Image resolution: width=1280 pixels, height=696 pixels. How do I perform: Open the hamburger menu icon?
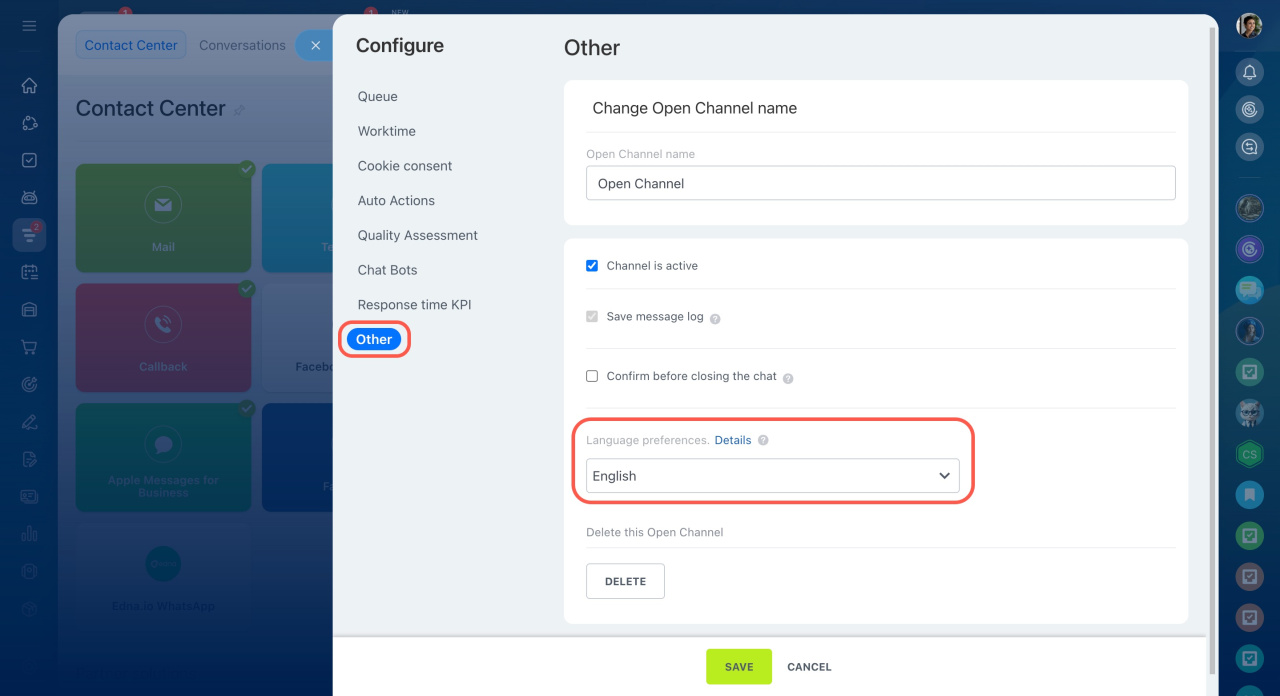(x=29, y=26)
